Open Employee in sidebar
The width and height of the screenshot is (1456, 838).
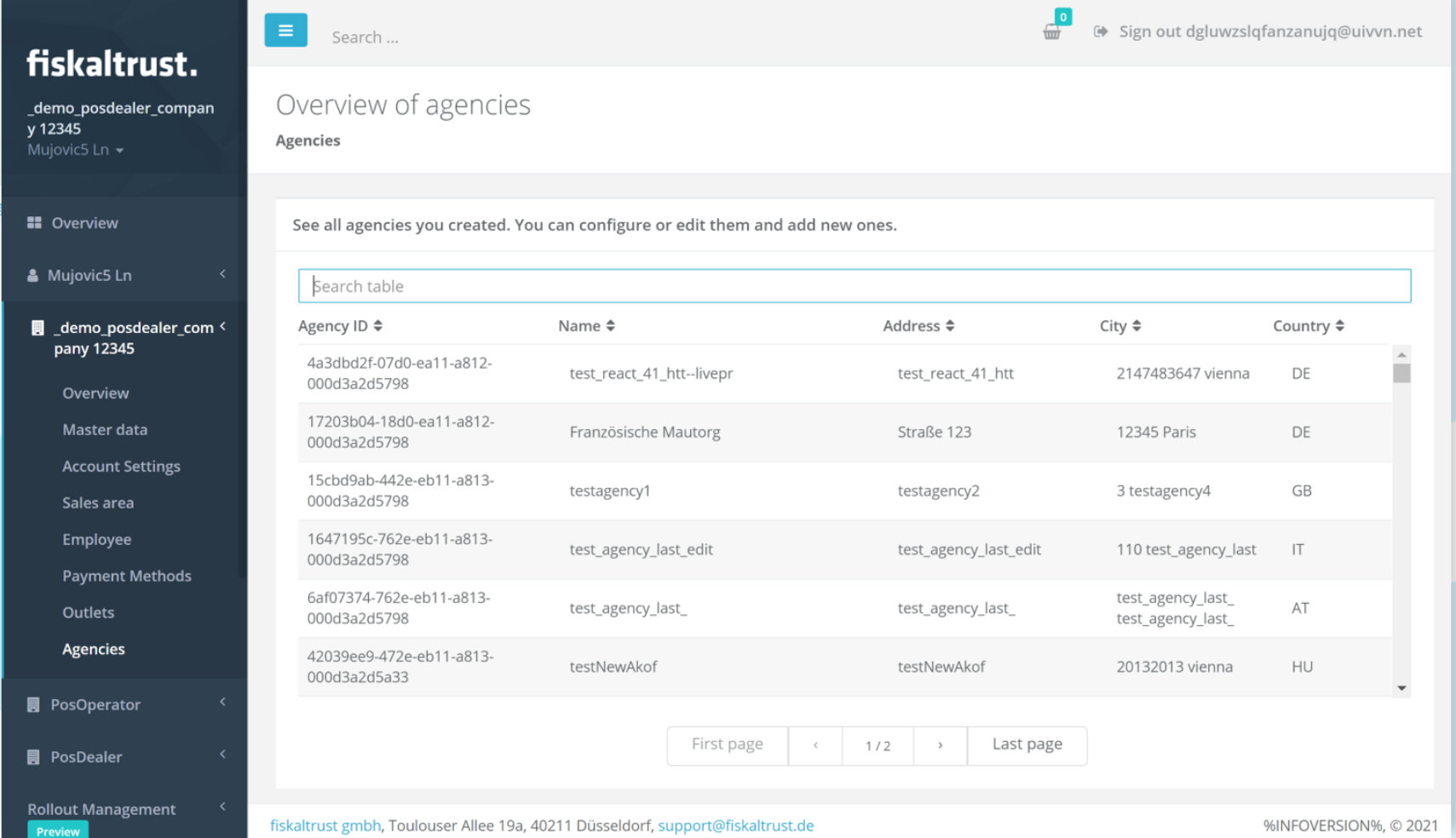coord(96,540)
